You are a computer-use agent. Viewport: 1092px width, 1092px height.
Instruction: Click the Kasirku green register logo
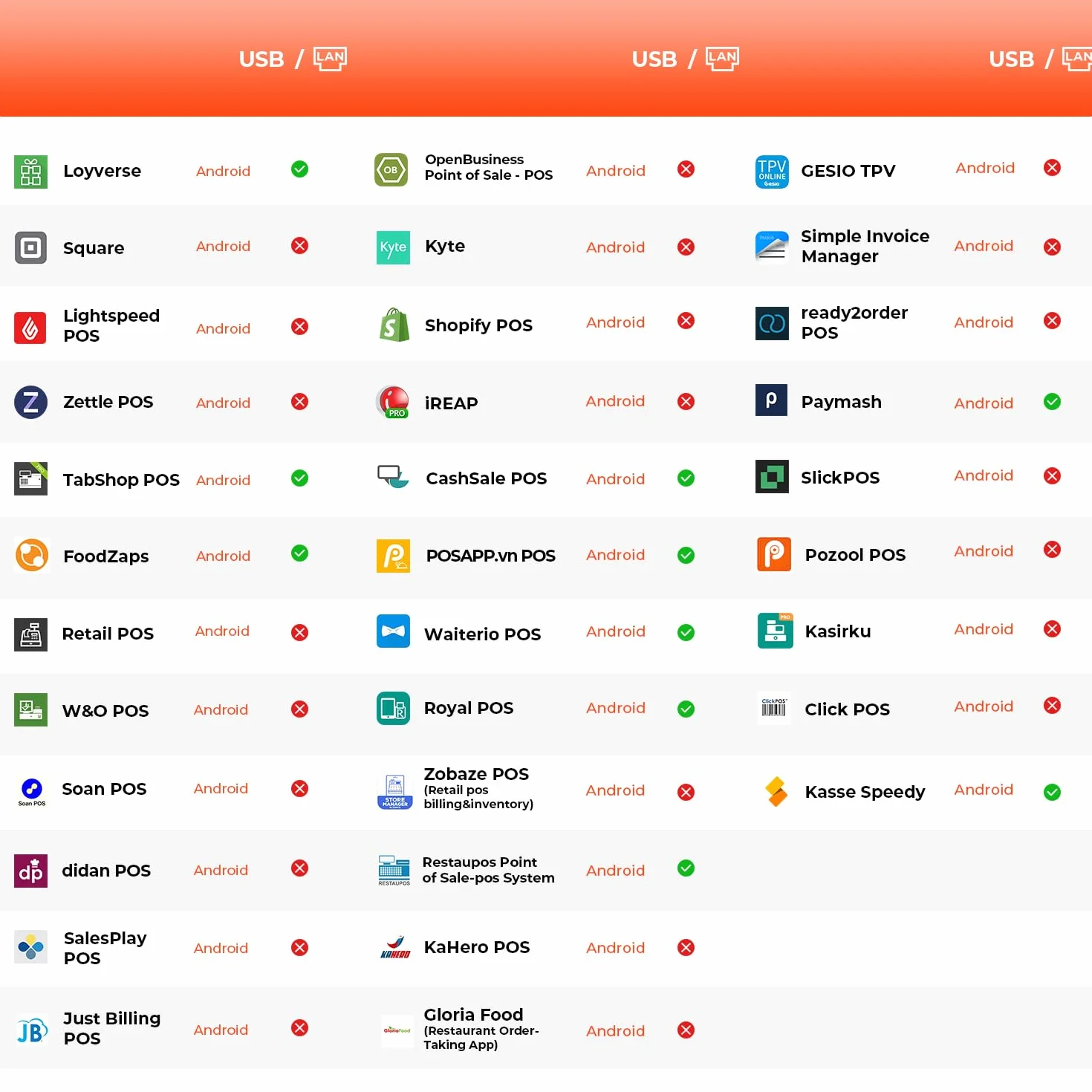(x=775, y=631)
